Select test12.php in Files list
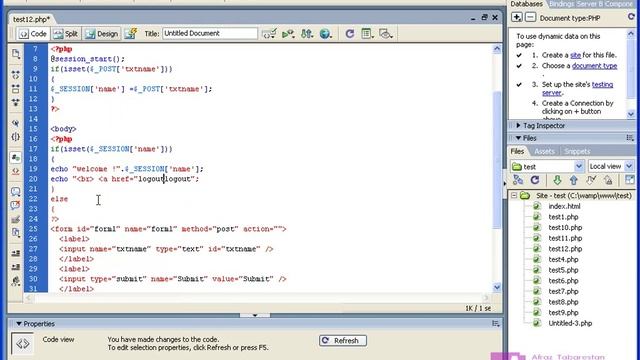The image size is (640, 360). 565,249
